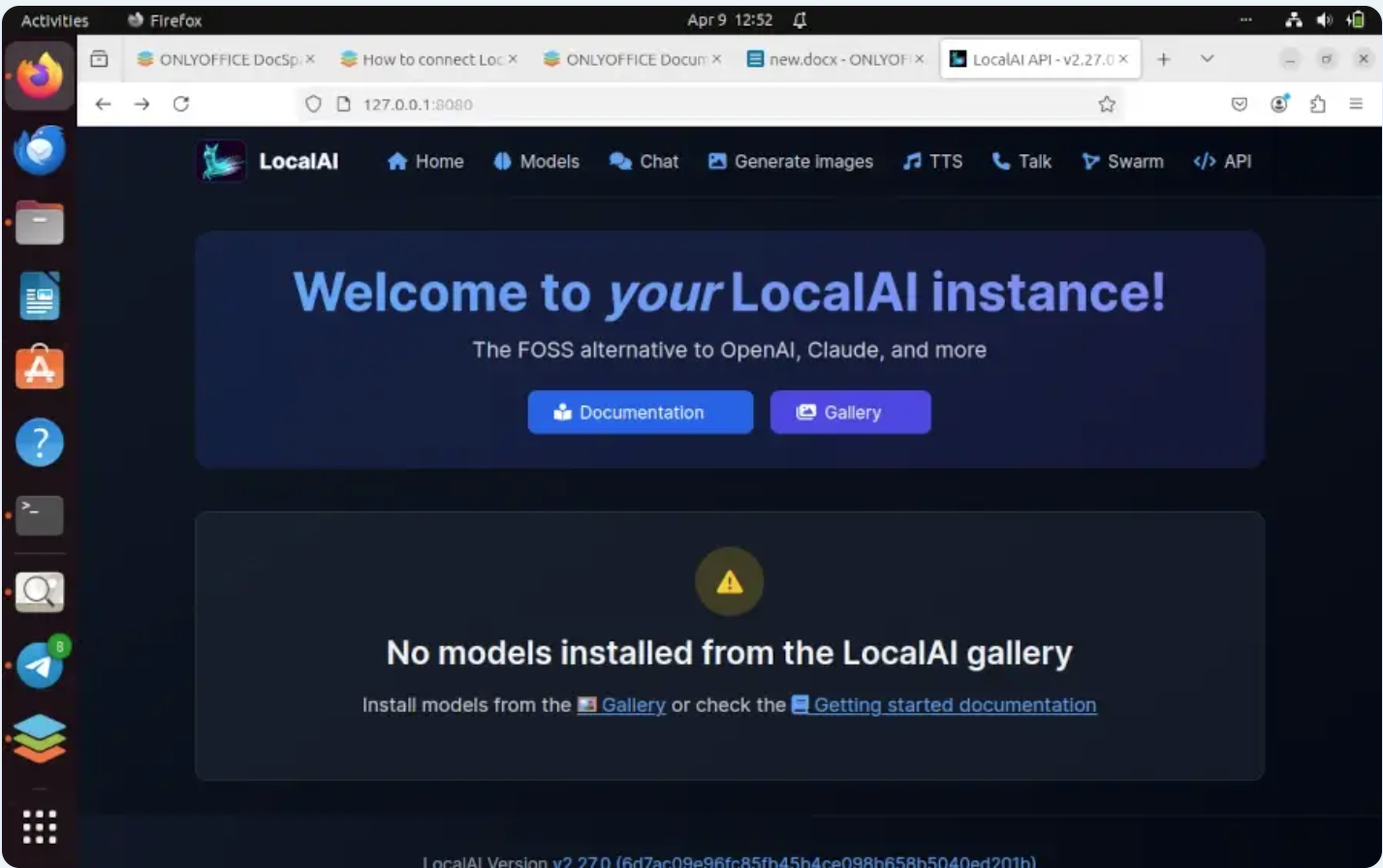Open the Activities overview
This screenshot has height=868, width=1383.
click(x=54, y=20)
